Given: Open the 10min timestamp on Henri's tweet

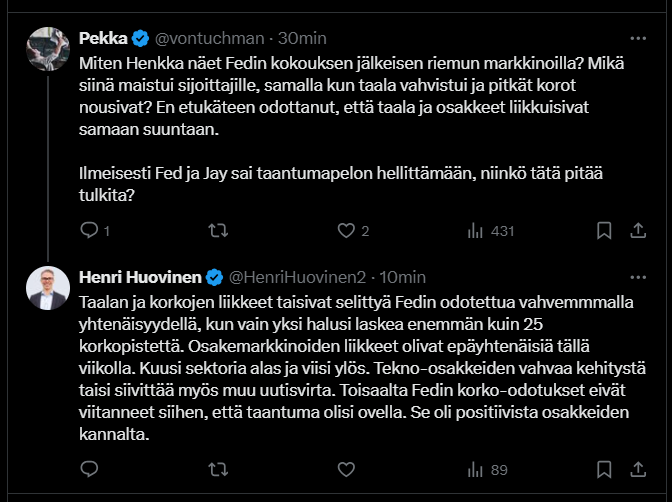Looking at the screenshot, I should [403, 276].
